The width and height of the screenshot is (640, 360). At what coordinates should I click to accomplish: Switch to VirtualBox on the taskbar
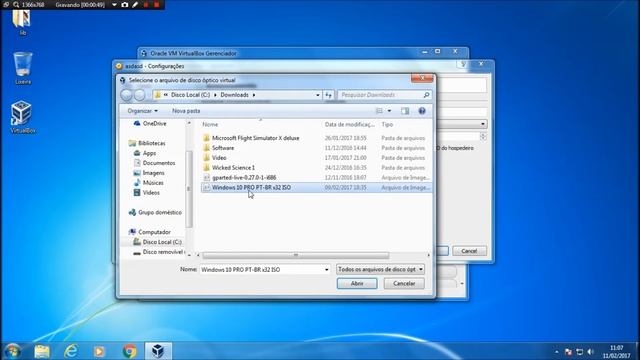158,351
